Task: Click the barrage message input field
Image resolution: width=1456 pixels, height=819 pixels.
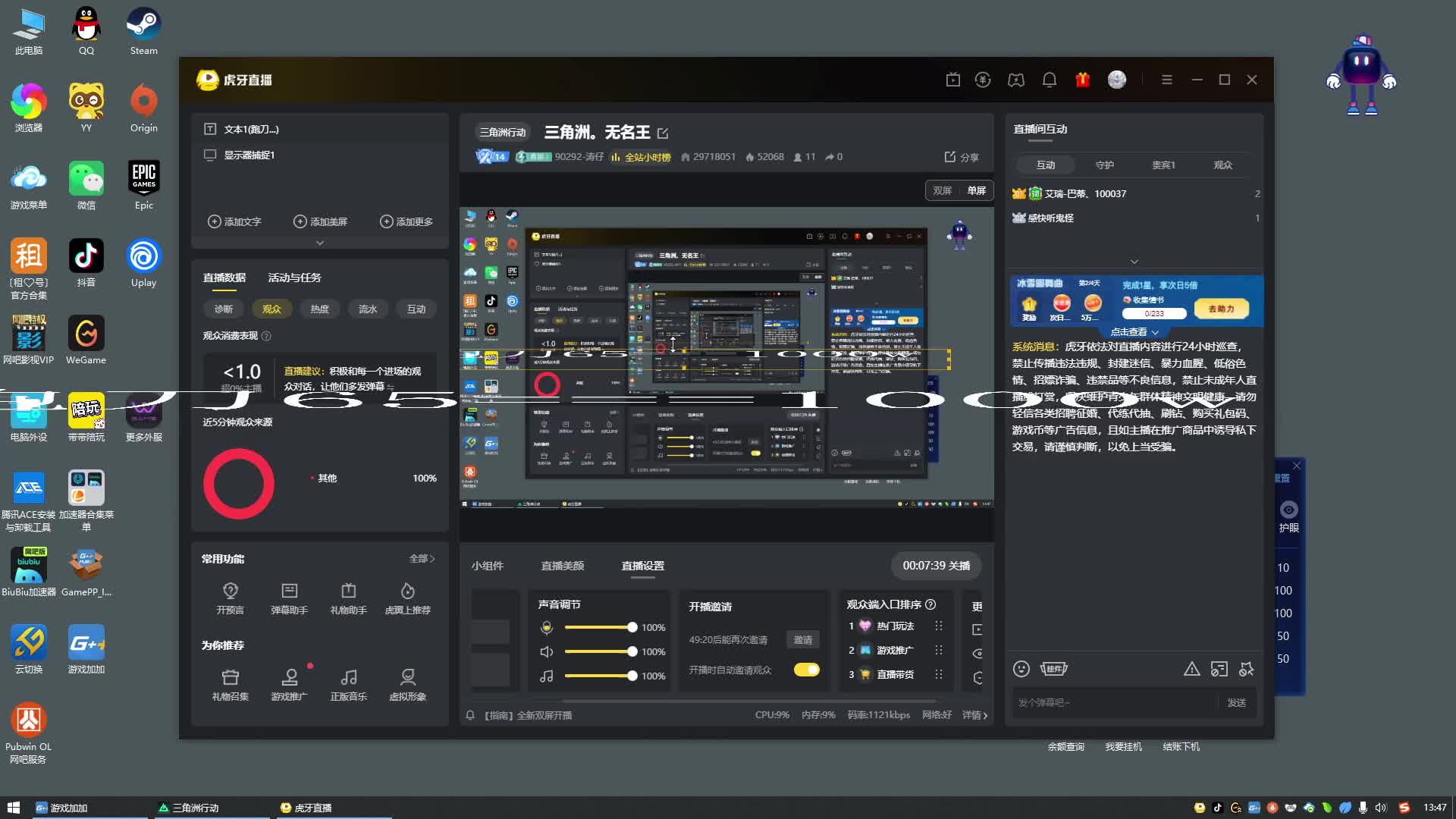Action: point(1111,703)
